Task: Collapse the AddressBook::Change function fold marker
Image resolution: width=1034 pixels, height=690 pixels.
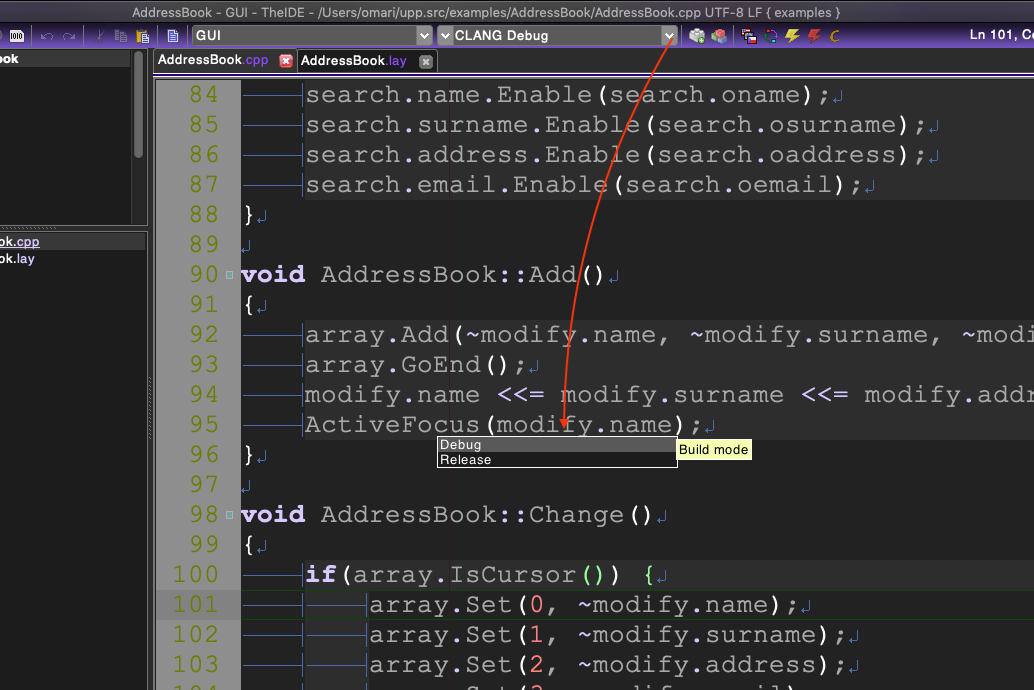Action: click(230, 515)
